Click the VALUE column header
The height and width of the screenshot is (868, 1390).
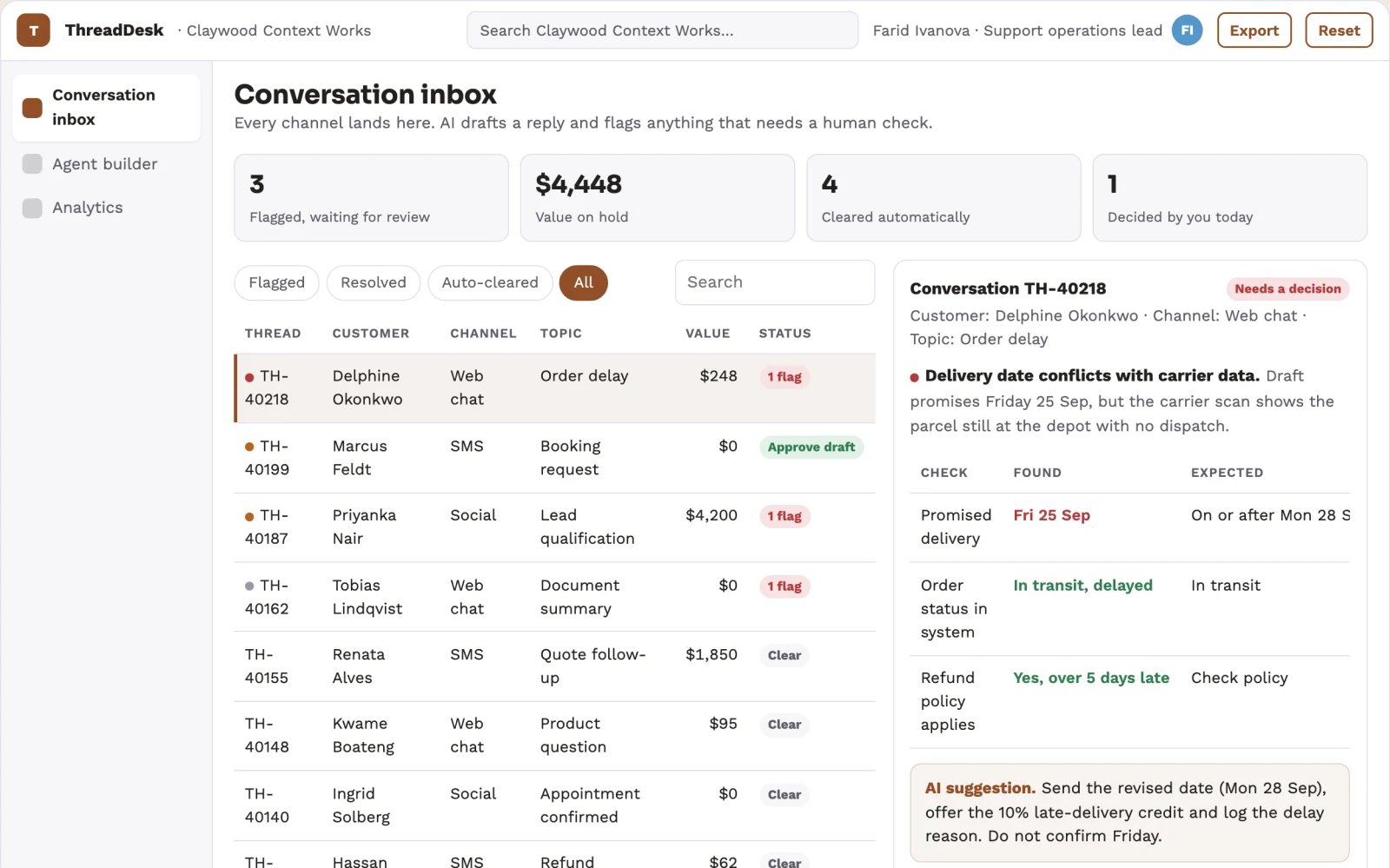click(x=707, y=334)
